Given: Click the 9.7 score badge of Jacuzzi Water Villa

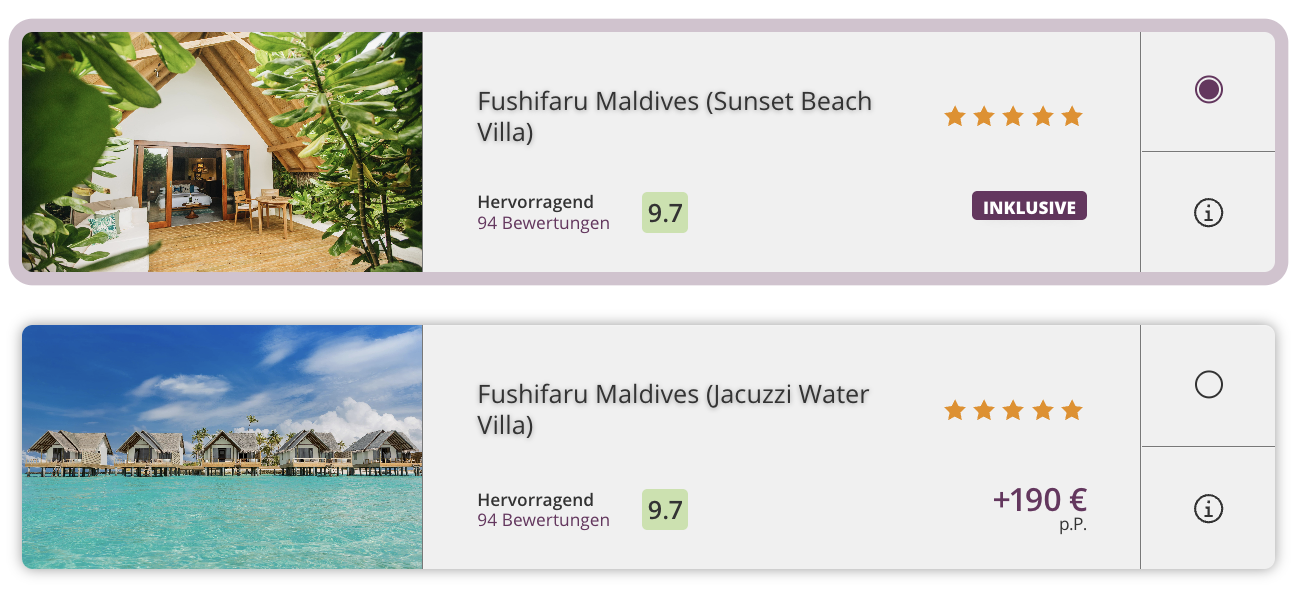Looking at the screenshot, I should [x=665, y=510].
